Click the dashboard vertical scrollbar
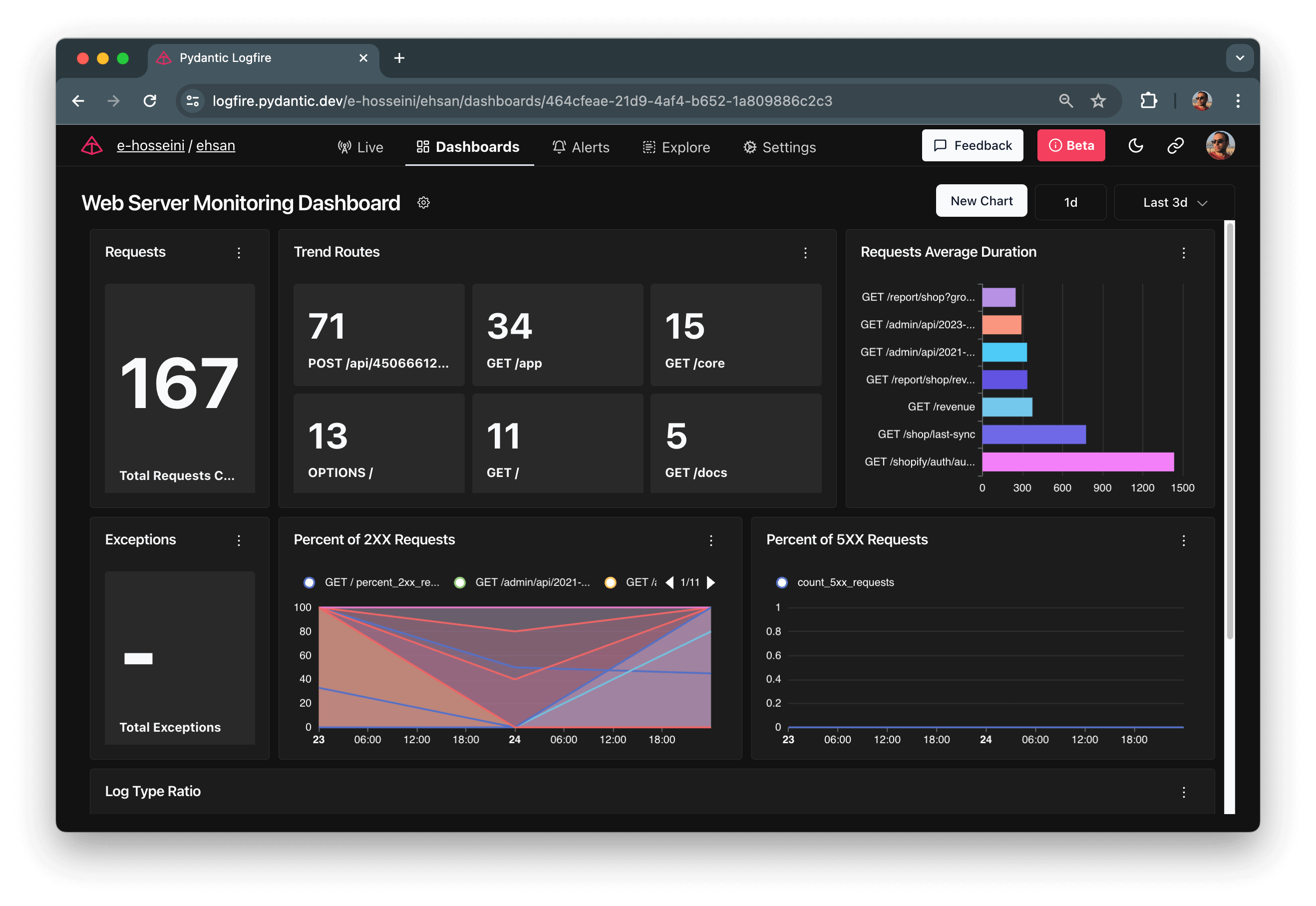 pos(1229,432)
